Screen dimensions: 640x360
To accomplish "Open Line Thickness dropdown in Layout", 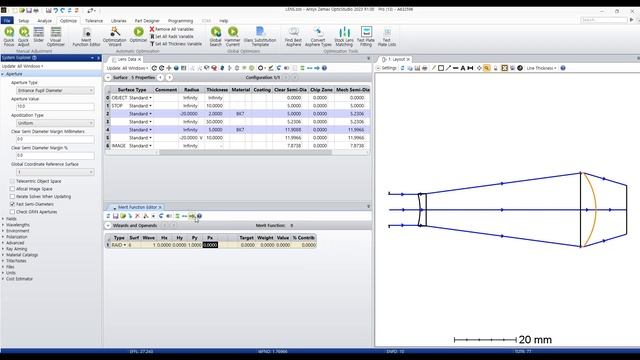I will coord(541,68).
